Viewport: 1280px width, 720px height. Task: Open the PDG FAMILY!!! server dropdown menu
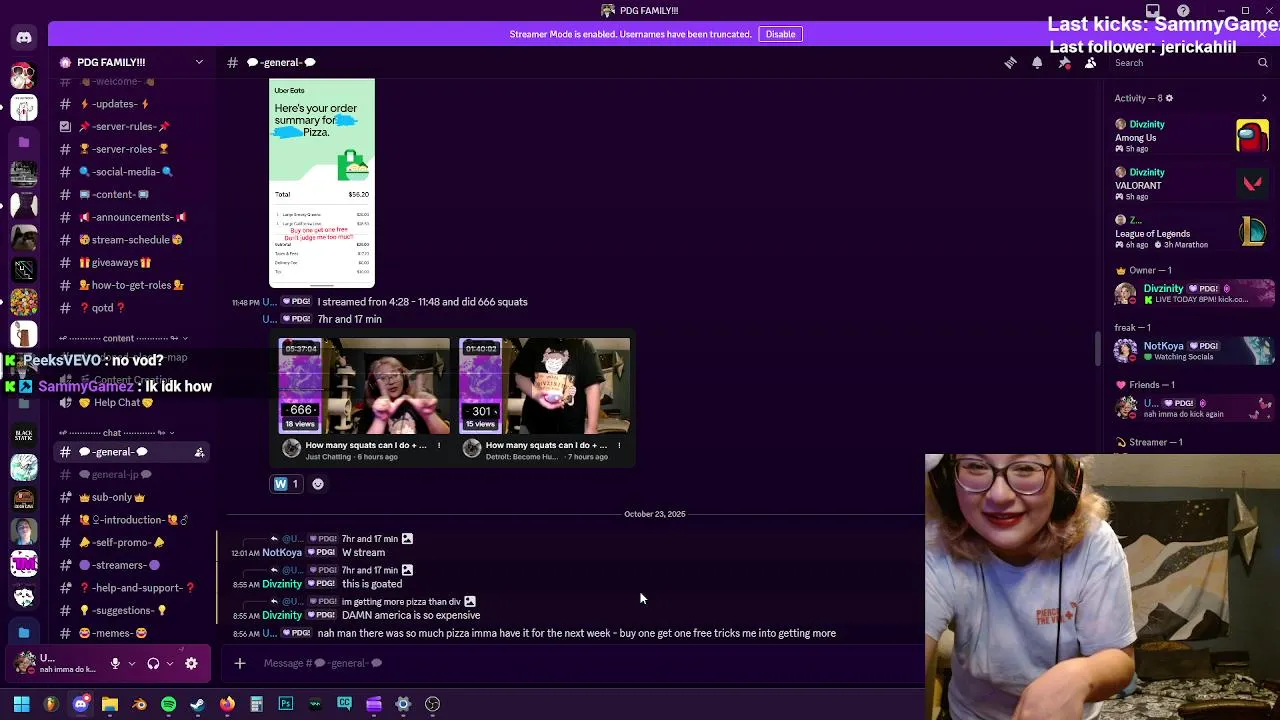(x=132, y=62)
